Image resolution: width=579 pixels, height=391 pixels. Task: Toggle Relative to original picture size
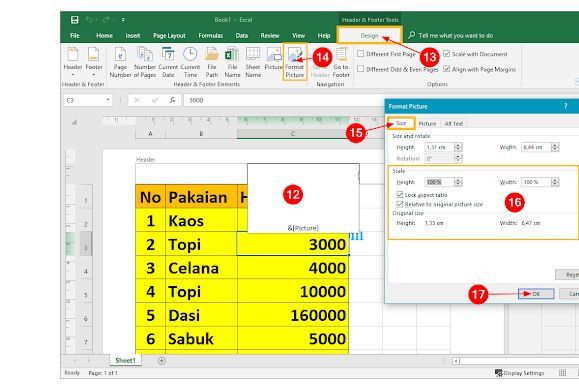pyautogui.click(x=400, y=204)
